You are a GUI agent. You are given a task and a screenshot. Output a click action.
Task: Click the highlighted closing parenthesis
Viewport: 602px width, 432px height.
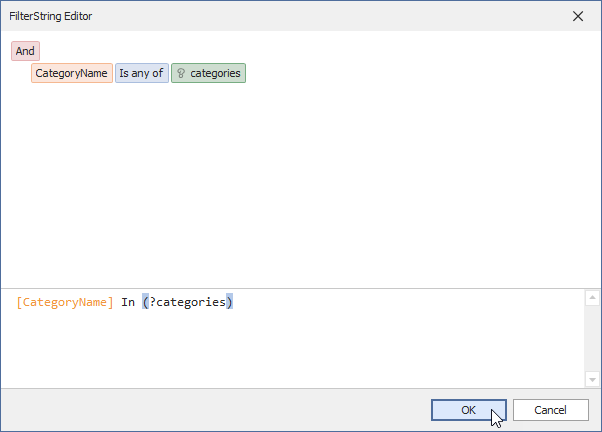[x=230, y=302]
